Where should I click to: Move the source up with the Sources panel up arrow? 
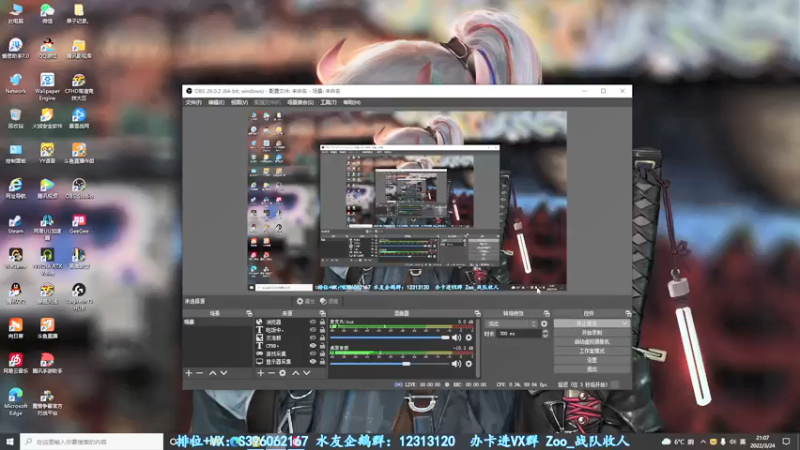[x=295, y=373]
